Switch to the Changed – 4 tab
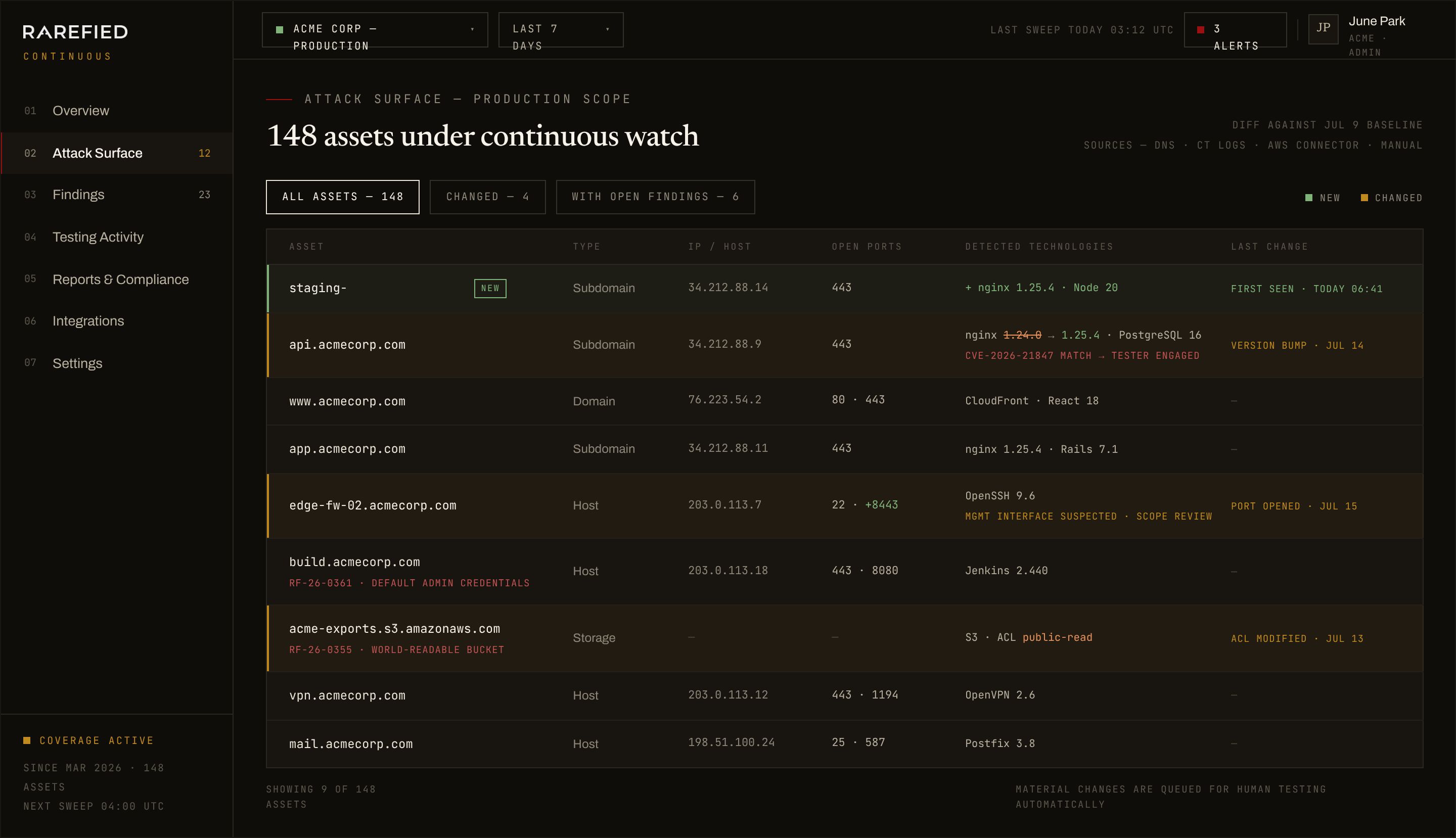Viewport: 1456px width, 838px height. (488, 197)
